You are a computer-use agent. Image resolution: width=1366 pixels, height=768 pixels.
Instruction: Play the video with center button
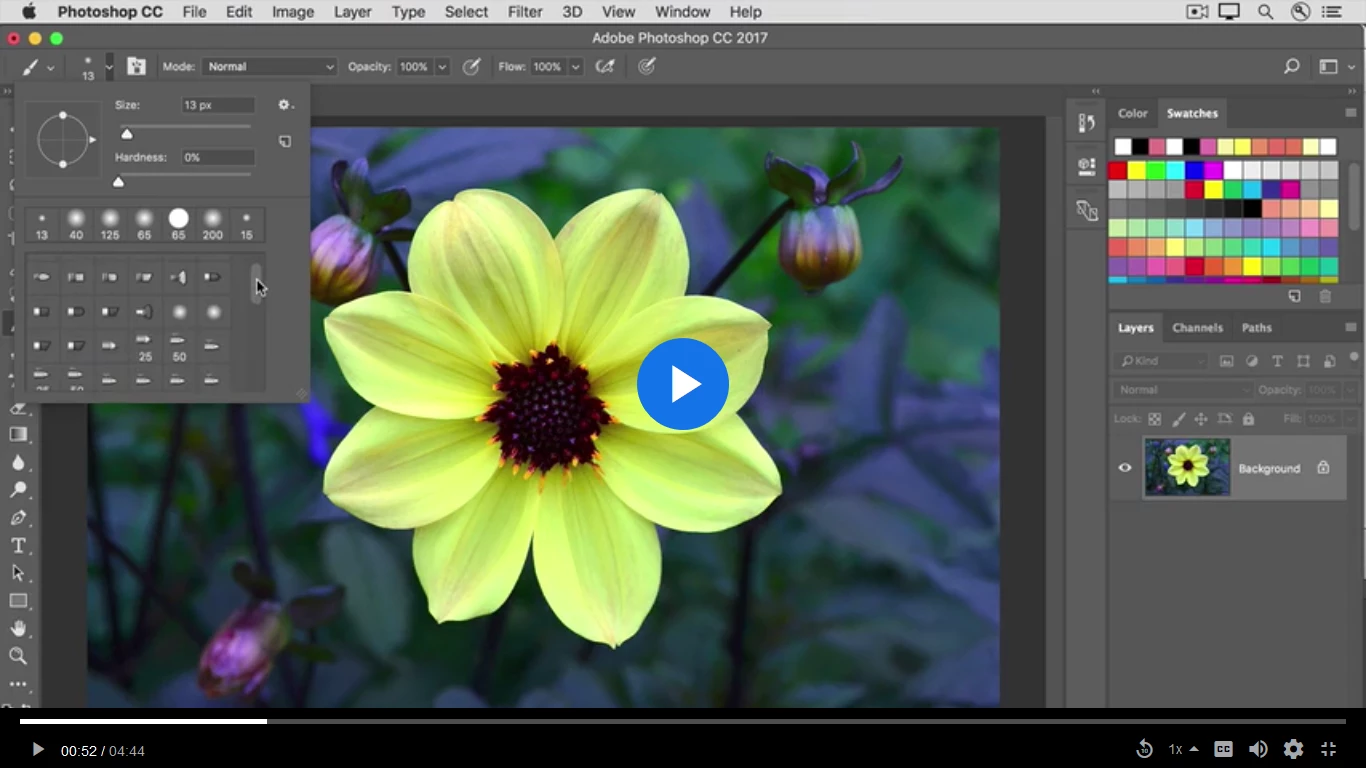coord(683,384)
